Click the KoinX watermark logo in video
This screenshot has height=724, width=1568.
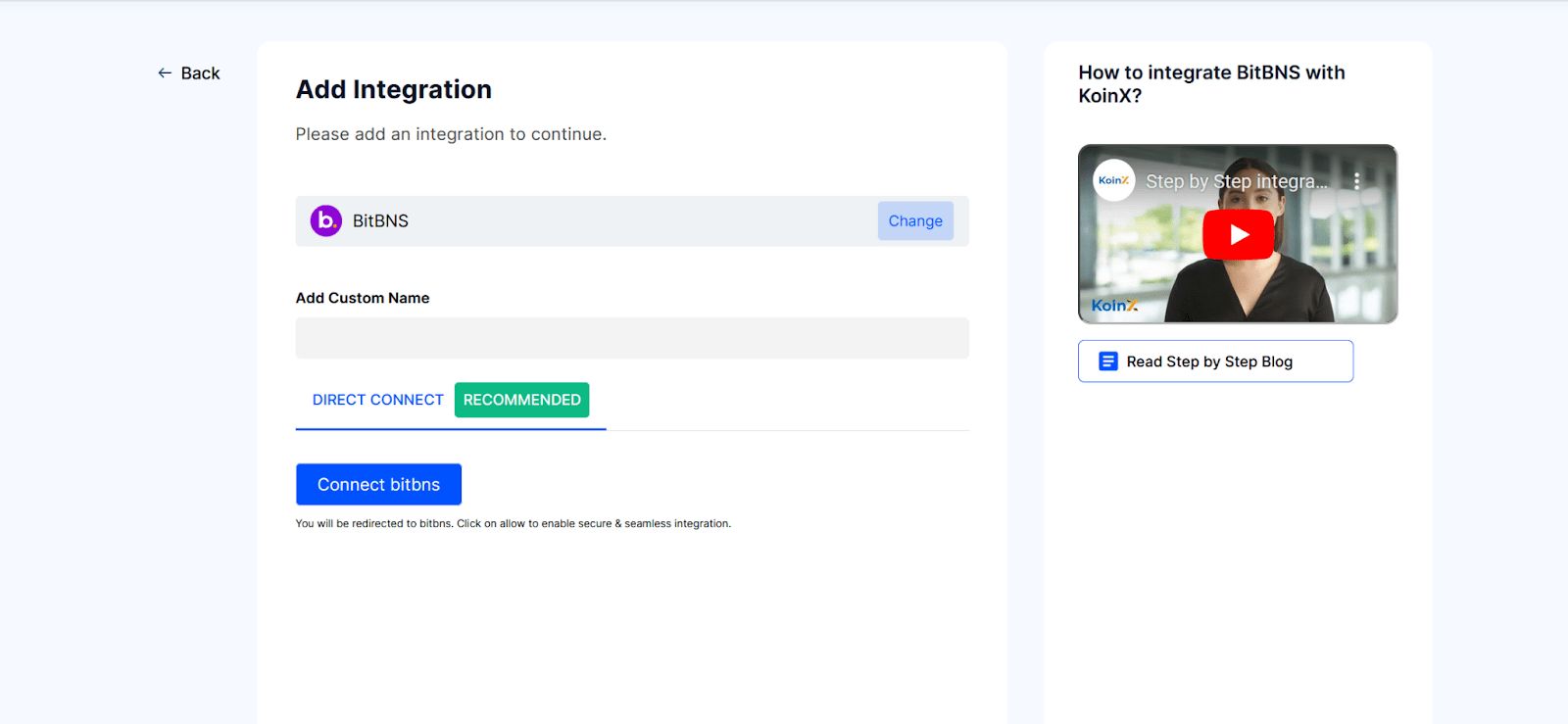point(1115,306)
